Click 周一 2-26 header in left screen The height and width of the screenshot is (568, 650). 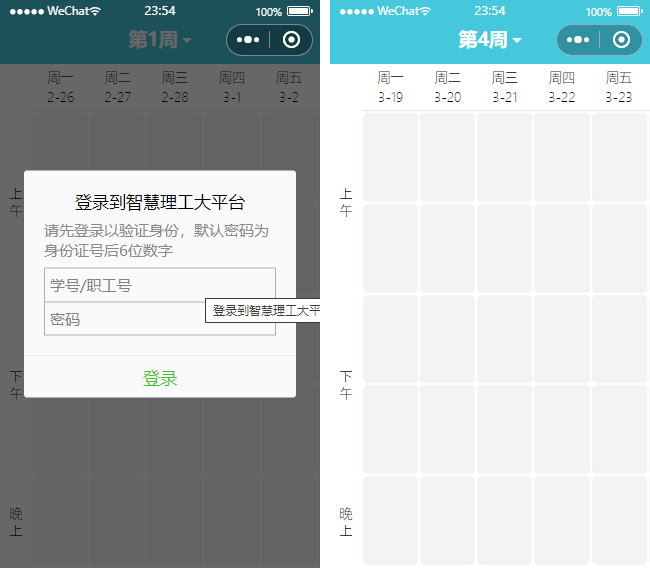point(60,87)
